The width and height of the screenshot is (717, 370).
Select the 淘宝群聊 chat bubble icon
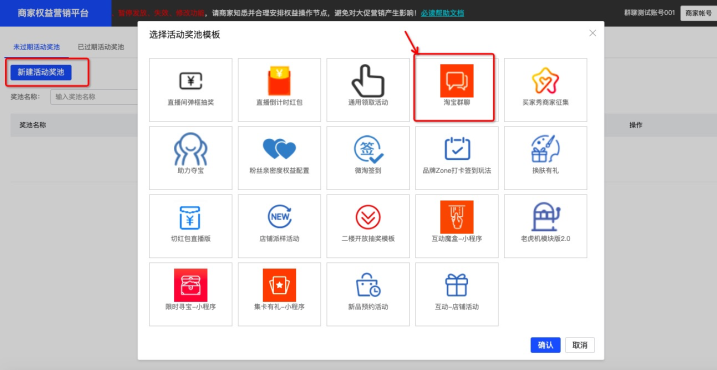pos(456,80)
